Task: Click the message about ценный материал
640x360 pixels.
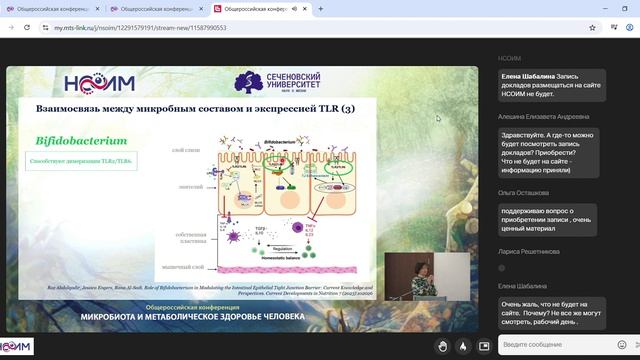Action: [547, 220]
